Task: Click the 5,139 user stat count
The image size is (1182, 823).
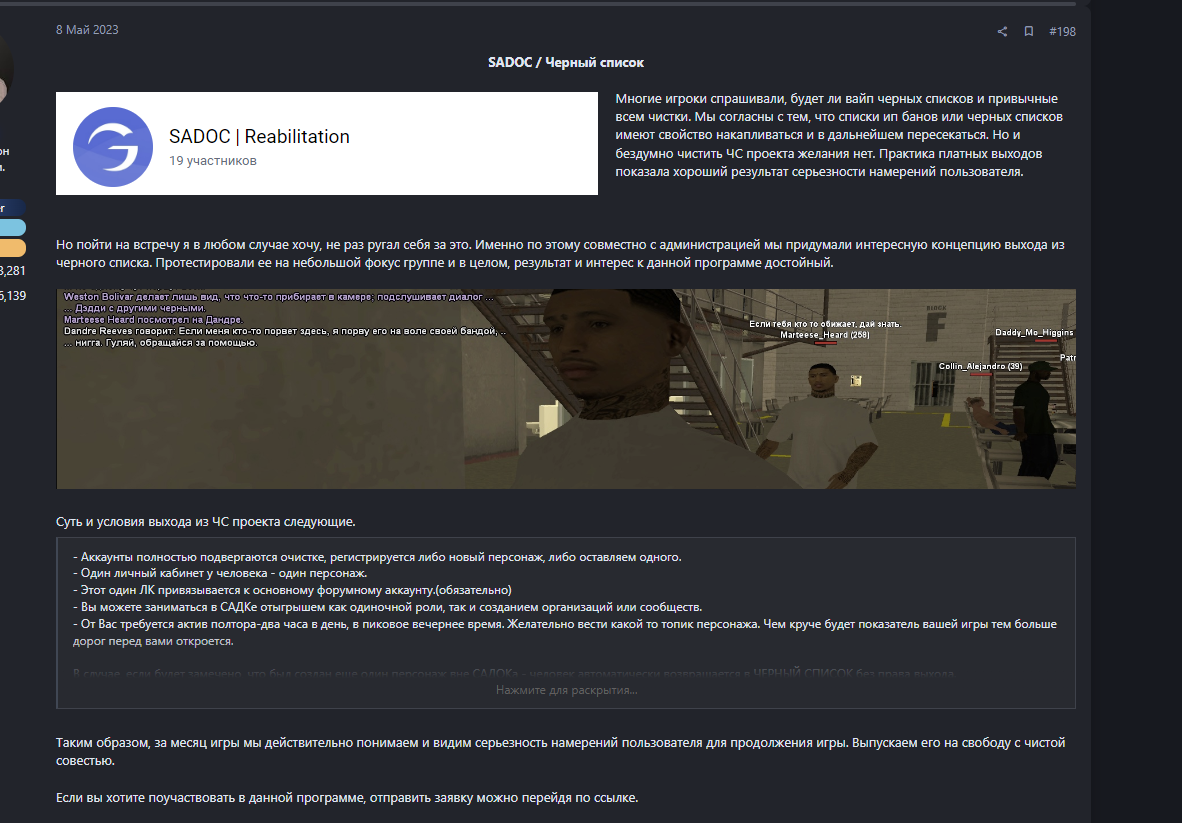Action: 13,296
